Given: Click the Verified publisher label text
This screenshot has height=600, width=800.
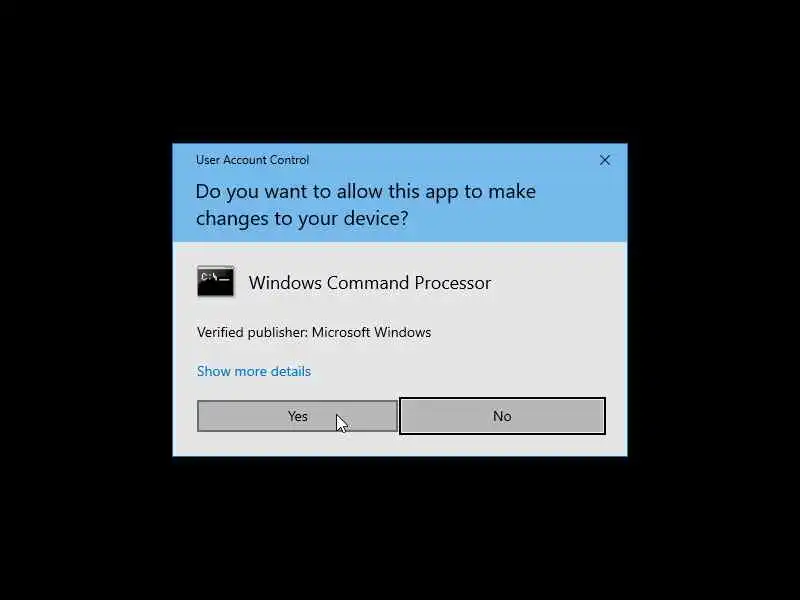Looking at the screenshot, I should [253, 332].
